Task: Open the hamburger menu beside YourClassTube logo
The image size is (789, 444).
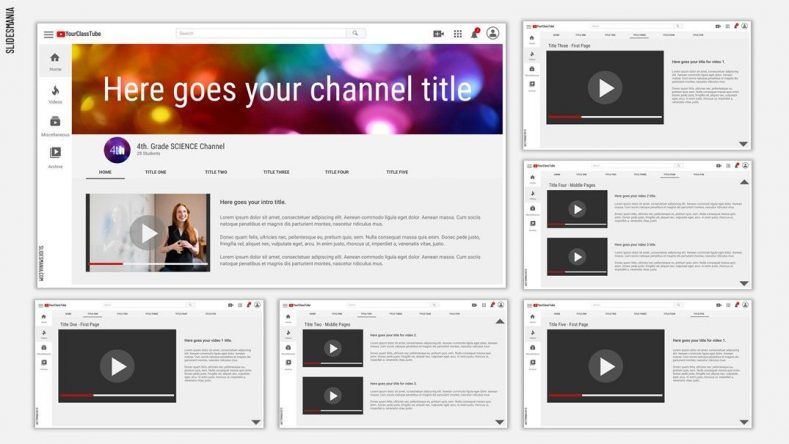Action: (48, 34)
